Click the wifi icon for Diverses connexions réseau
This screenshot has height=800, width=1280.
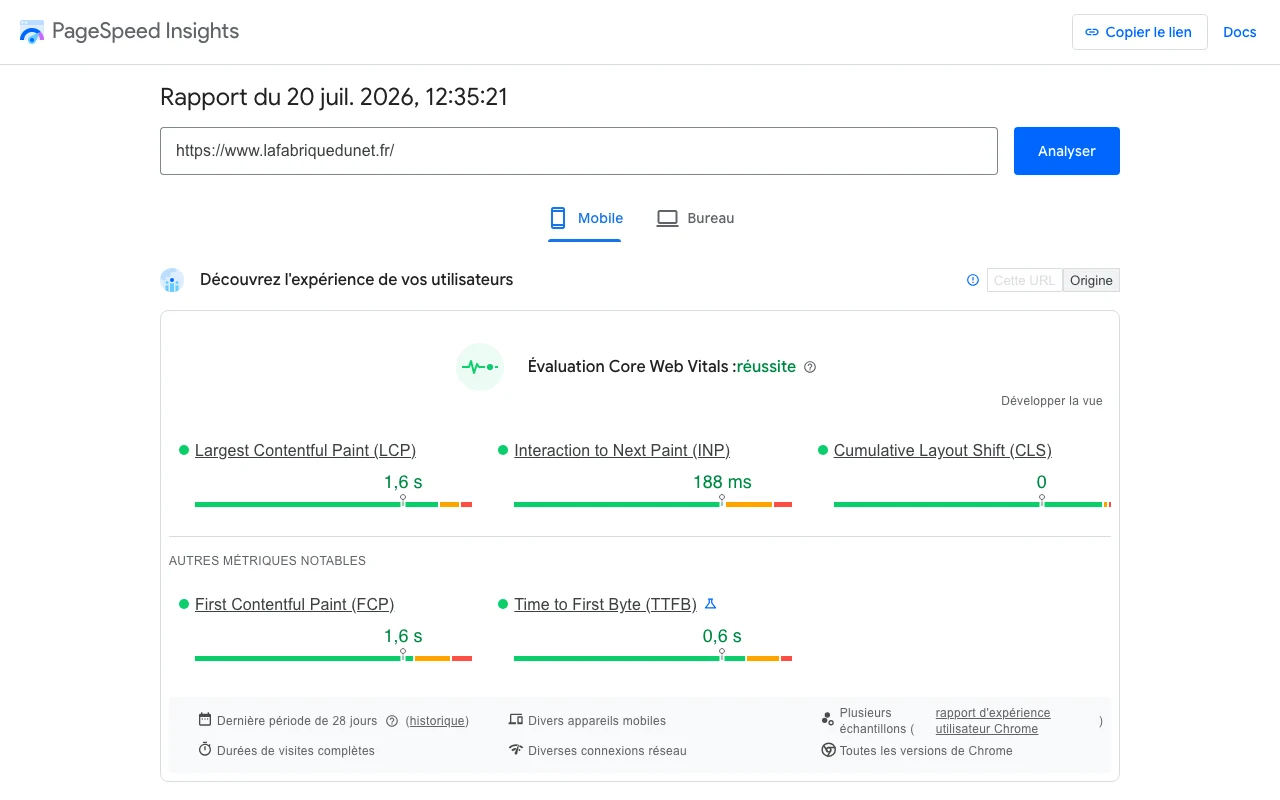tap(516, 749)
